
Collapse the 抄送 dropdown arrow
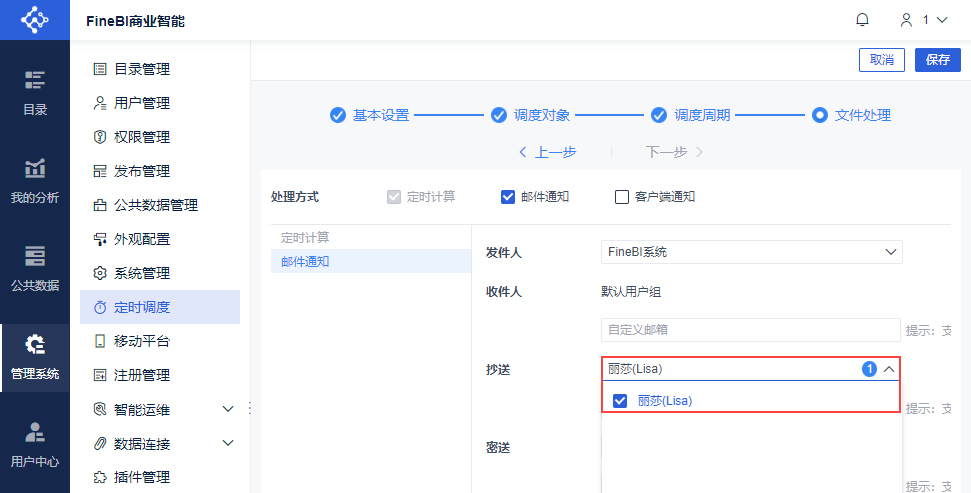tap(889, 369)
